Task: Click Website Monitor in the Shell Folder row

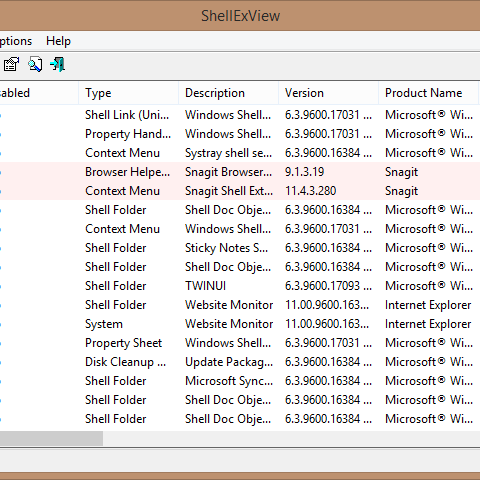Action: 229,305
